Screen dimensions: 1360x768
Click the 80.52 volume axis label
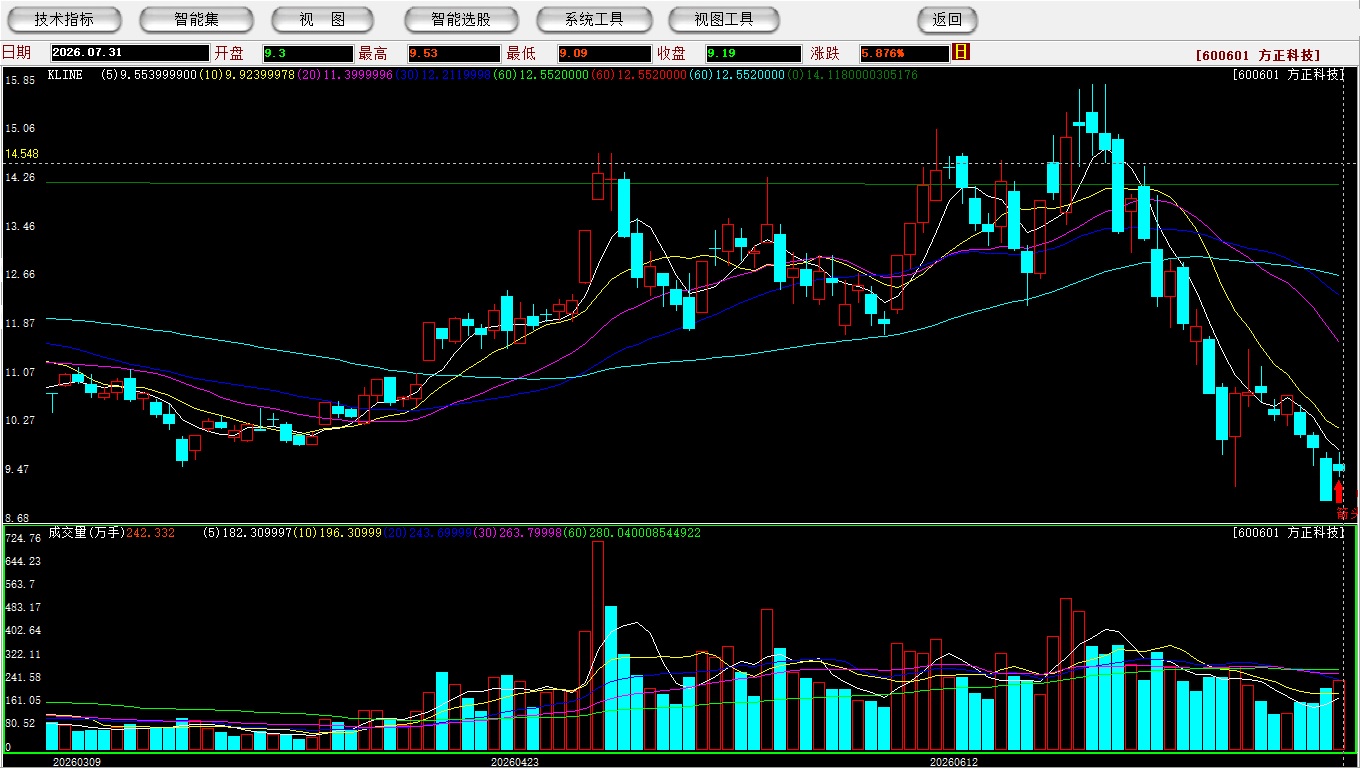19,723
